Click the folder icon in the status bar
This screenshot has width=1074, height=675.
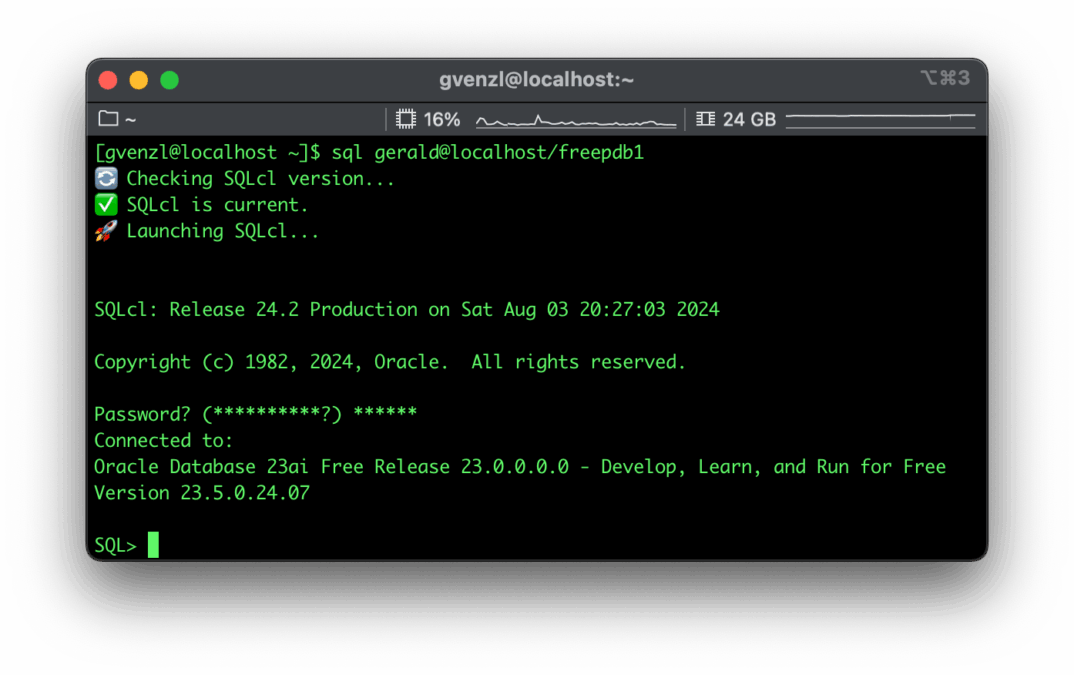[108, 119]
